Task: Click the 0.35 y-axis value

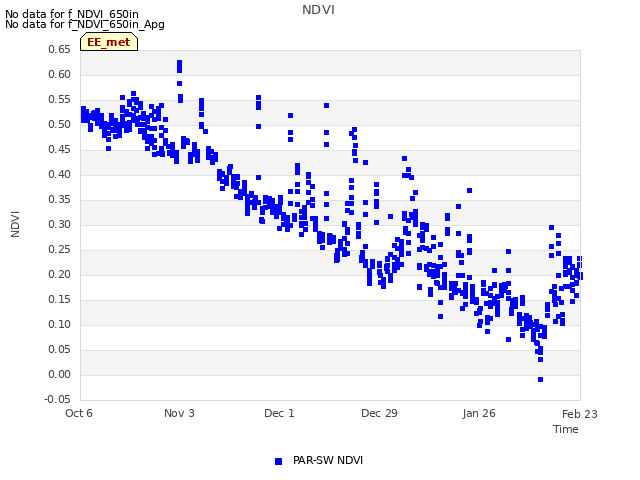Action: (59, 200)
